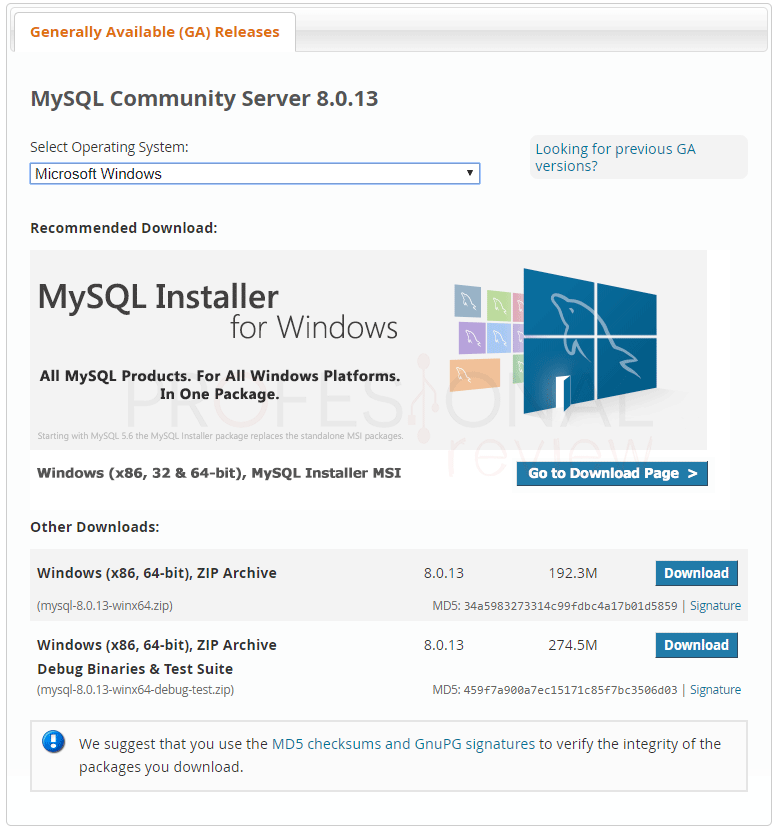Viewport: 777px width, 831px height.
Task: Expand the Select Operating System dropdown
Action: (254, 174)
